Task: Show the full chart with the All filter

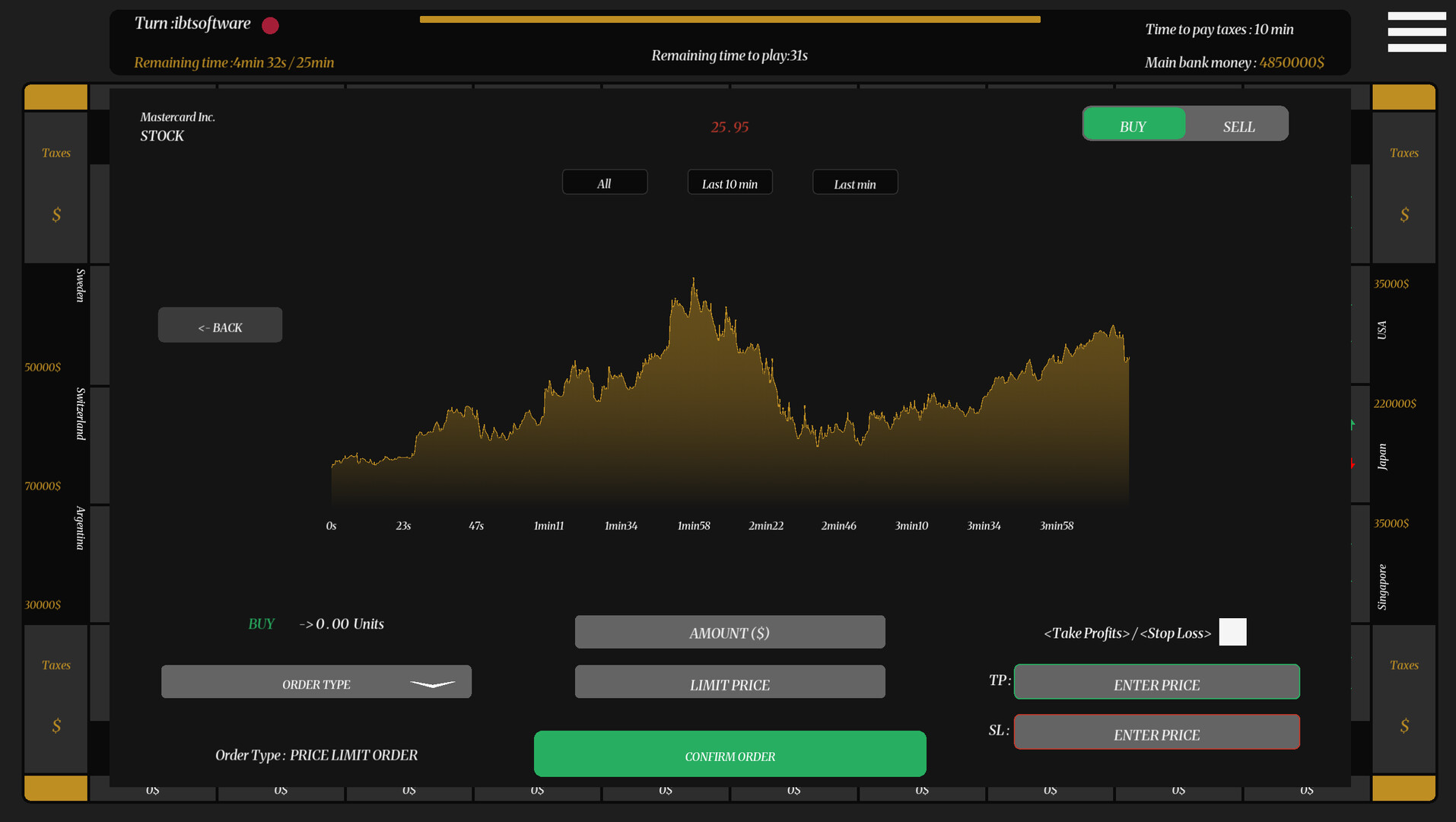Action: [604, 182]
